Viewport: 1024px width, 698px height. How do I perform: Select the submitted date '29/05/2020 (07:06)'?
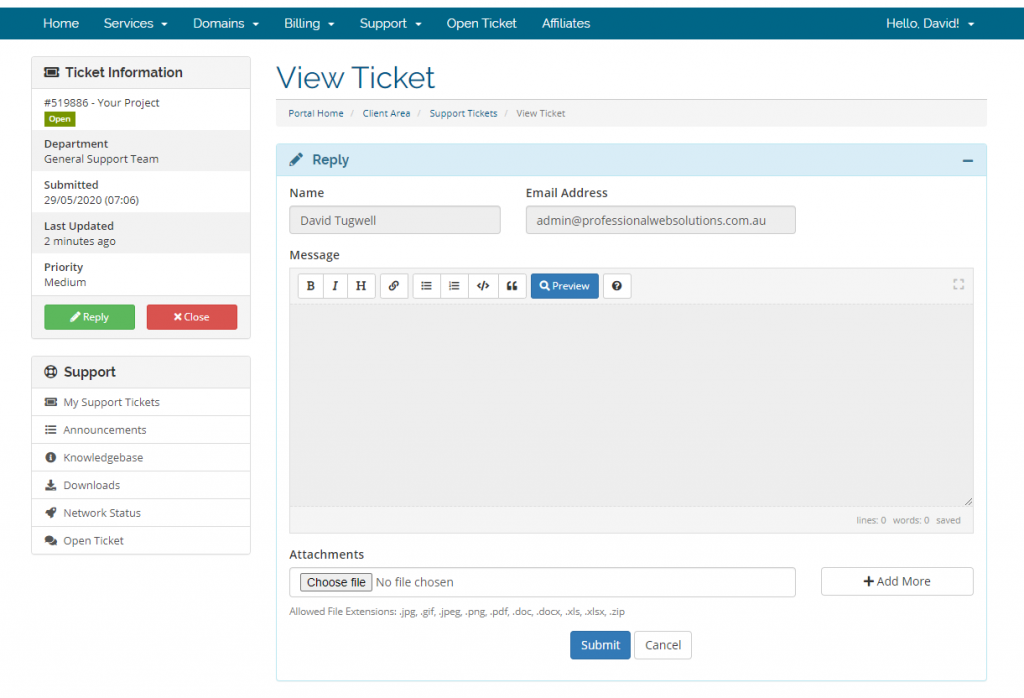point(91,200)
